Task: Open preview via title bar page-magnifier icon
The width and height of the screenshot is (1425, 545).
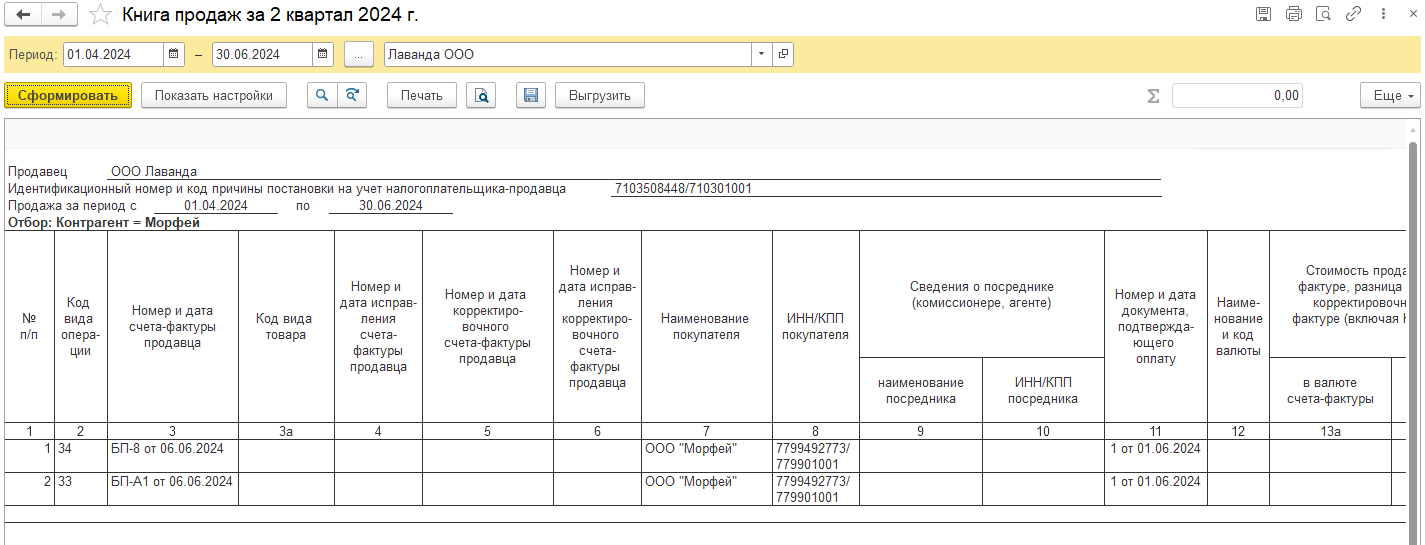Action: coord(1324,14)
